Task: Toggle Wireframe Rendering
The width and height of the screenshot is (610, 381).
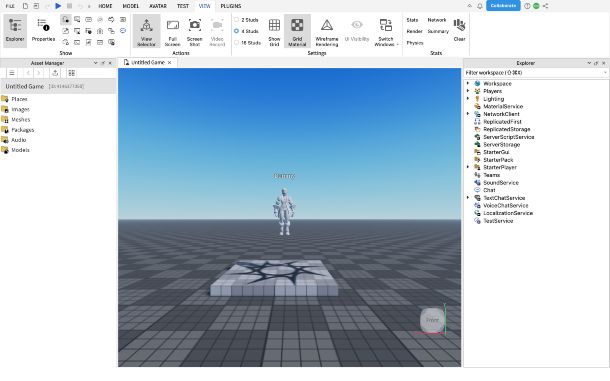Action: click(327, 32)
